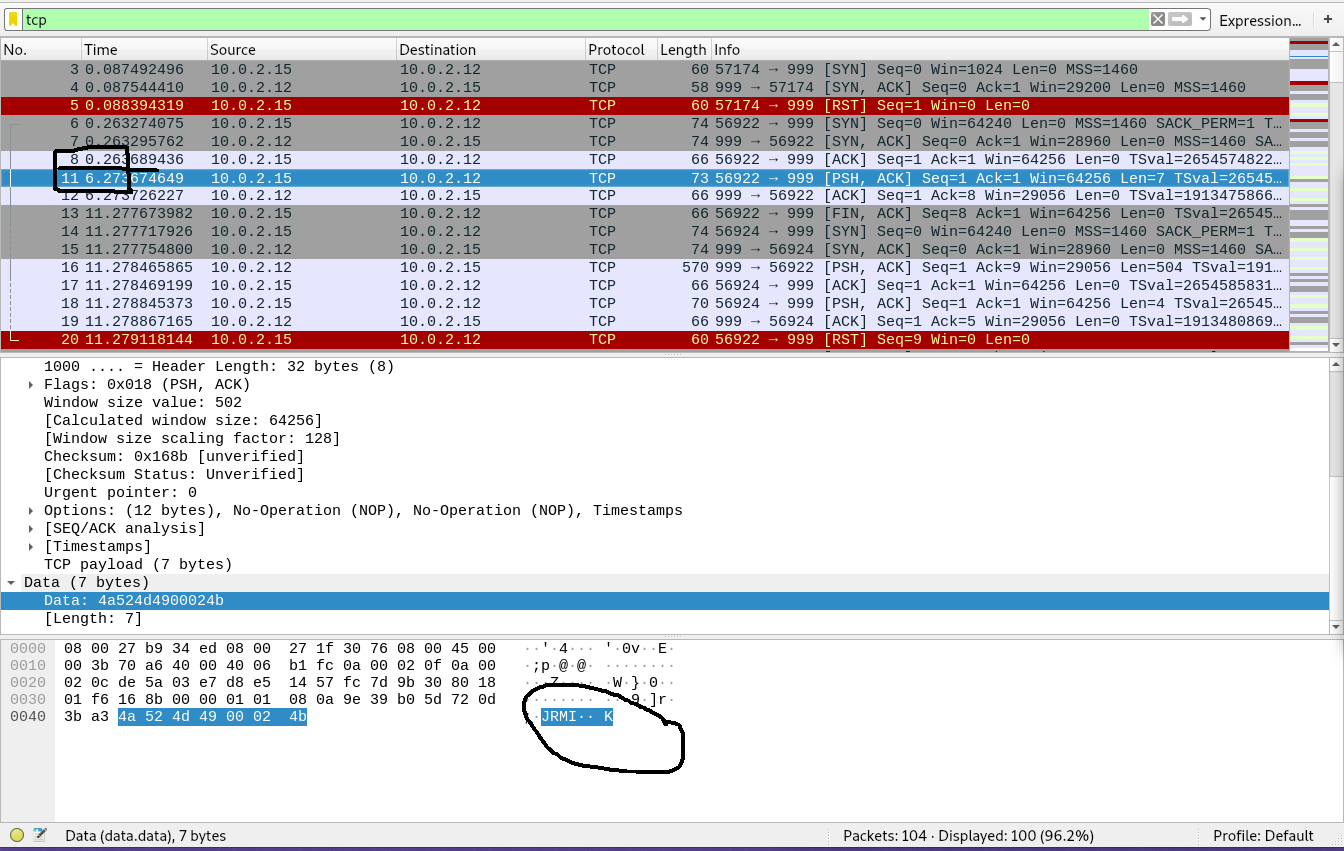Select packet 6 from port 56922 SYN
The height and width of the screenshot is (851, 1344).
point(644,123)
